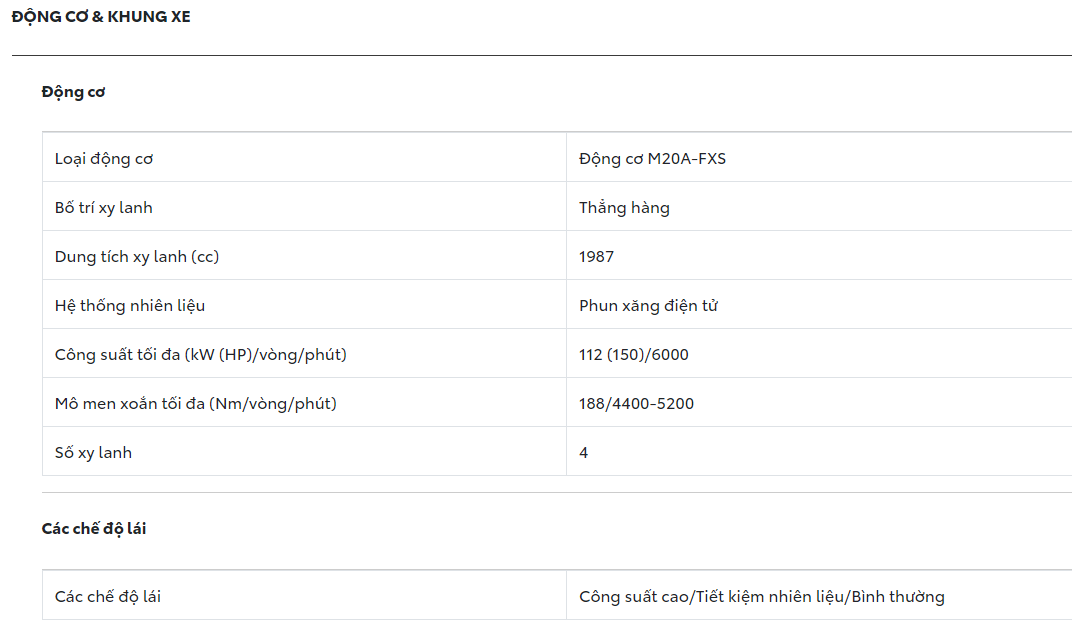1072x634 pixels.
Task: Click the 112 (150)/6000 power value
Action: point(634,354)
